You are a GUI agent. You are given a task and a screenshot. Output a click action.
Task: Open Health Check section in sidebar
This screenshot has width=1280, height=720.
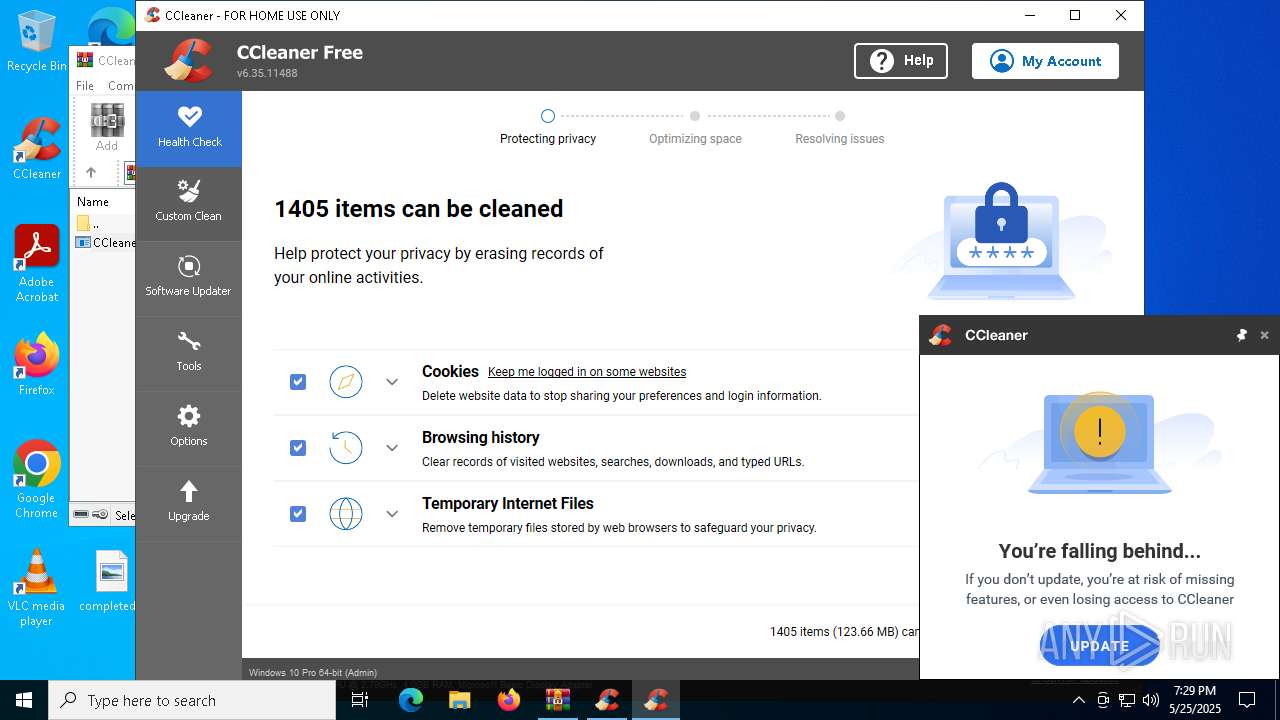[x=189, y=128]
